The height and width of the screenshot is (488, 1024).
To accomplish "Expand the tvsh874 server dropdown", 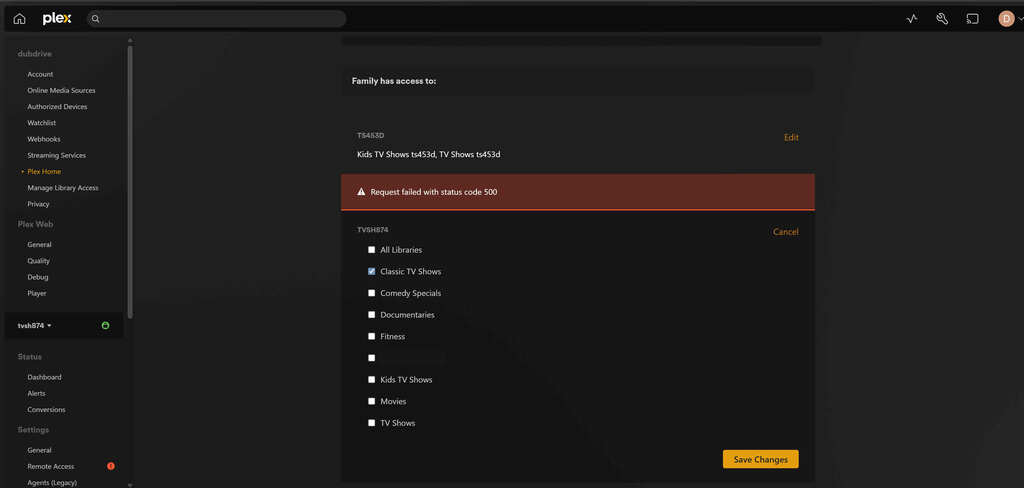I will [x=35, y=325].
